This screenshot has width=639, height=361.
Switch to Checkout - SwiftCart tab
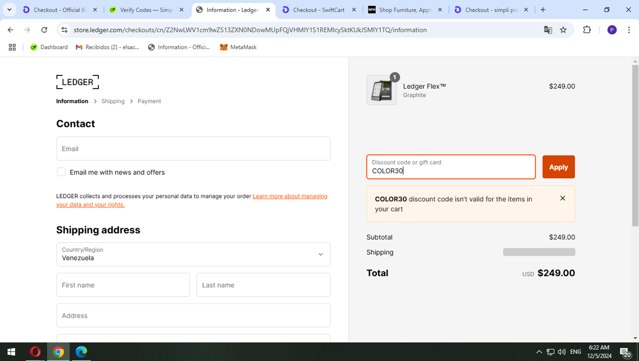tap(319, 10)
